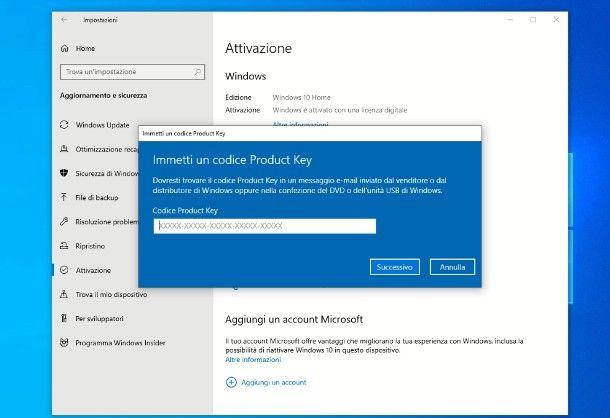The image size is (610, 418).
Task: Maximize the Impostazioni window
Action: (x=533, y=20)
